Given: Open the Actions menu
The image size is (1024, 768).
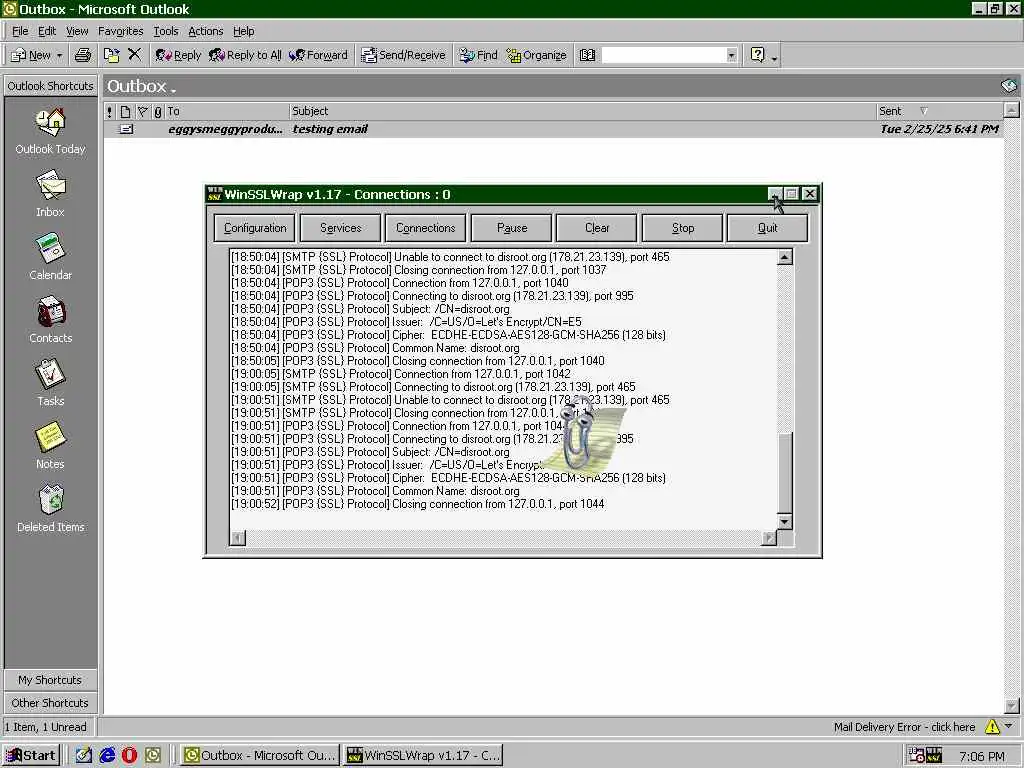Looking at the screenshot, I should [205, 31].
